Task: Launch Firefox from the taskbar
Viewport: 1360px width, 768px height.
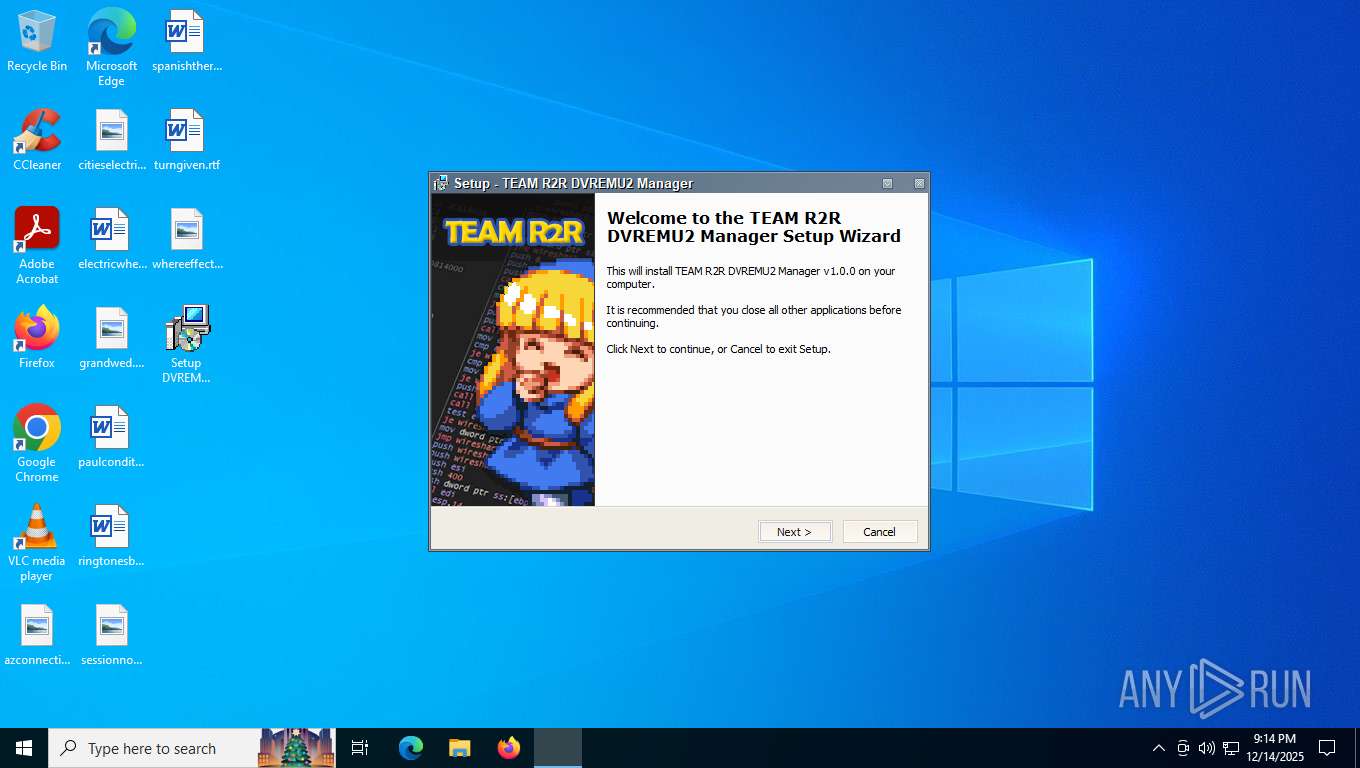Action: click(x=509, y=748)
